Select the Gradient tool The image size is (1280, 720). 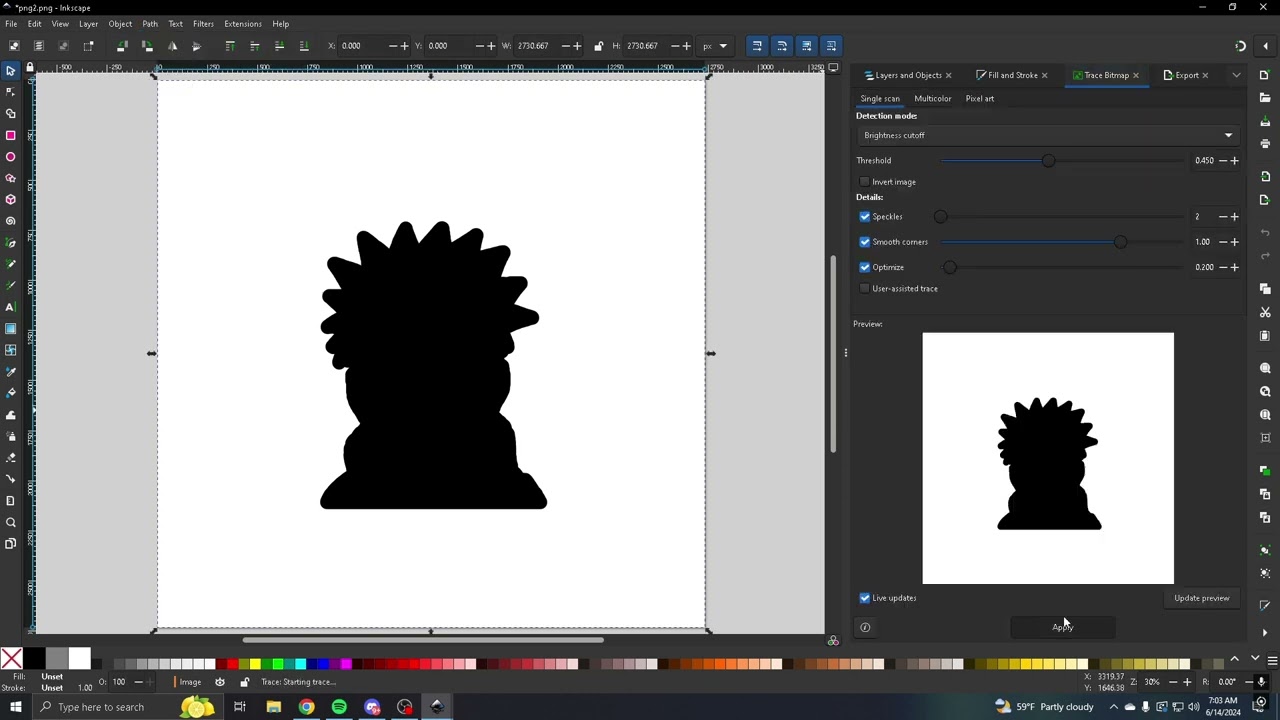pyautogui.click(x=11, y=328)
